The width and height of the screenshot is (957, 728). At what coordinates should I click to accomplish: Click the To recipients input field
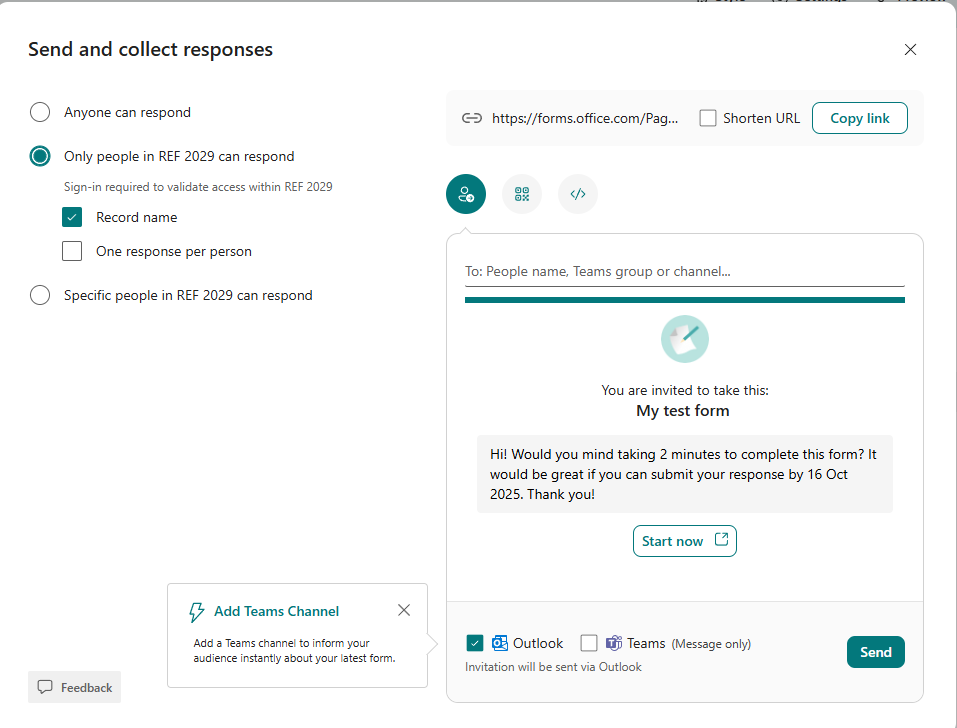pos(684,271)
